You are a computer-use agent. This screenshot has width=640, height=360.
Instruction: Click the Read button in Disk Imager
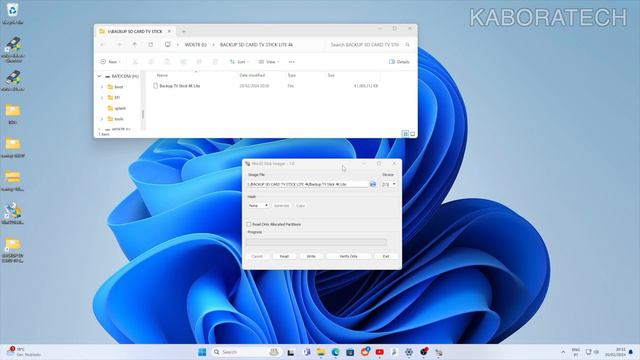click(284, 256)
